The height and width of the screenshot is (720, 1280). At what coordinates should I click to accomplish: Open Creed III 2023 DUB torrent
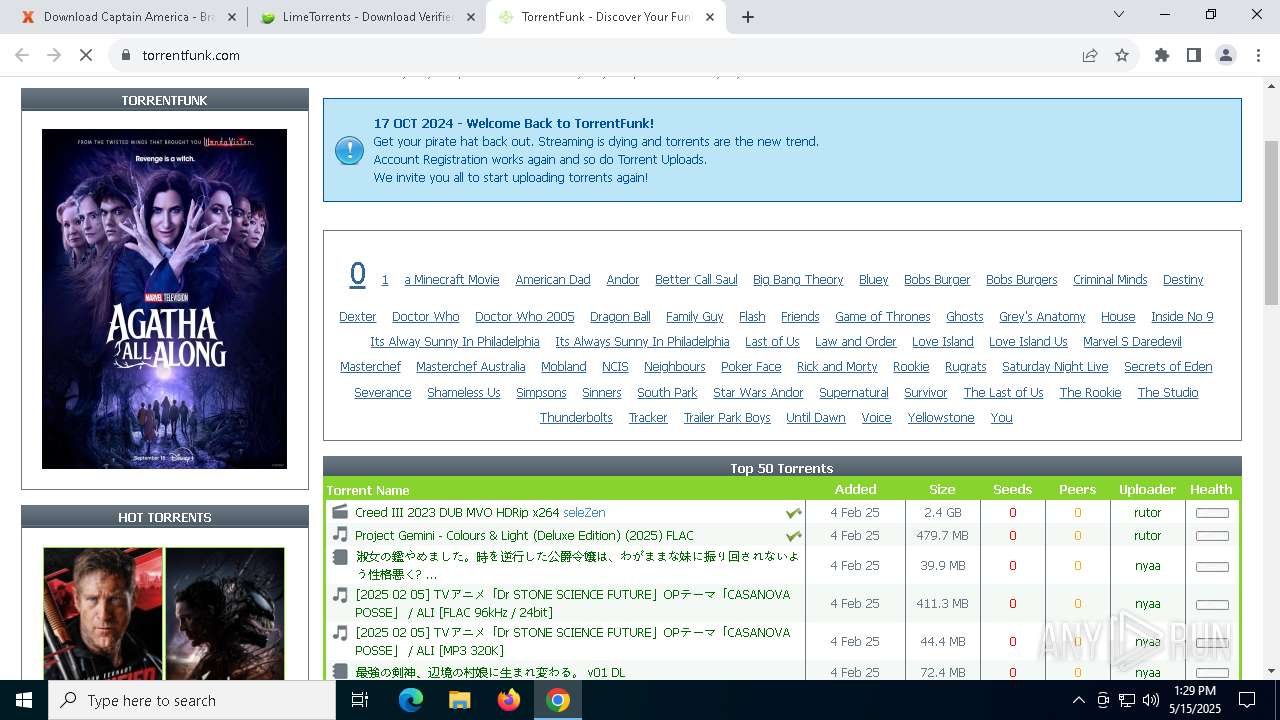[x=457, y=513]
